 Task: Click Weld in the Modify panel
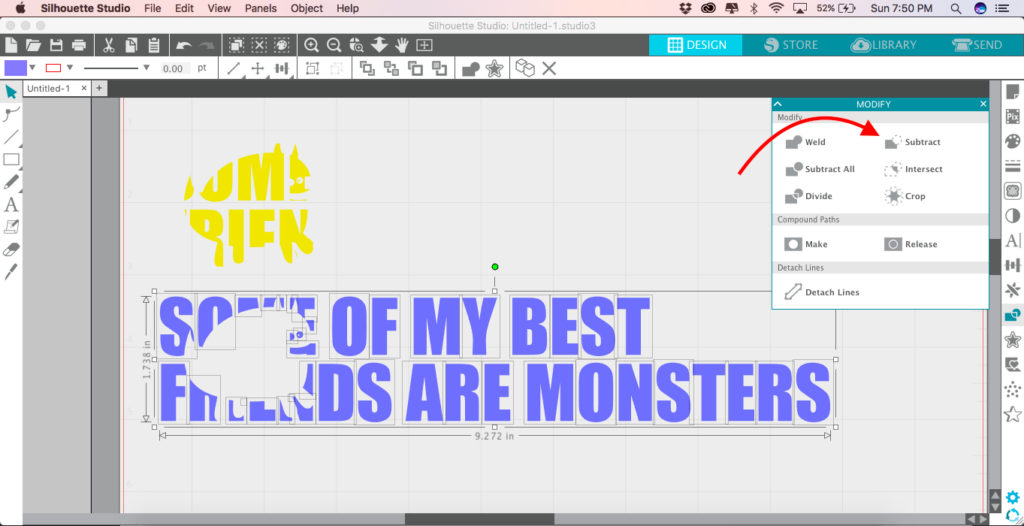(815, 142)
